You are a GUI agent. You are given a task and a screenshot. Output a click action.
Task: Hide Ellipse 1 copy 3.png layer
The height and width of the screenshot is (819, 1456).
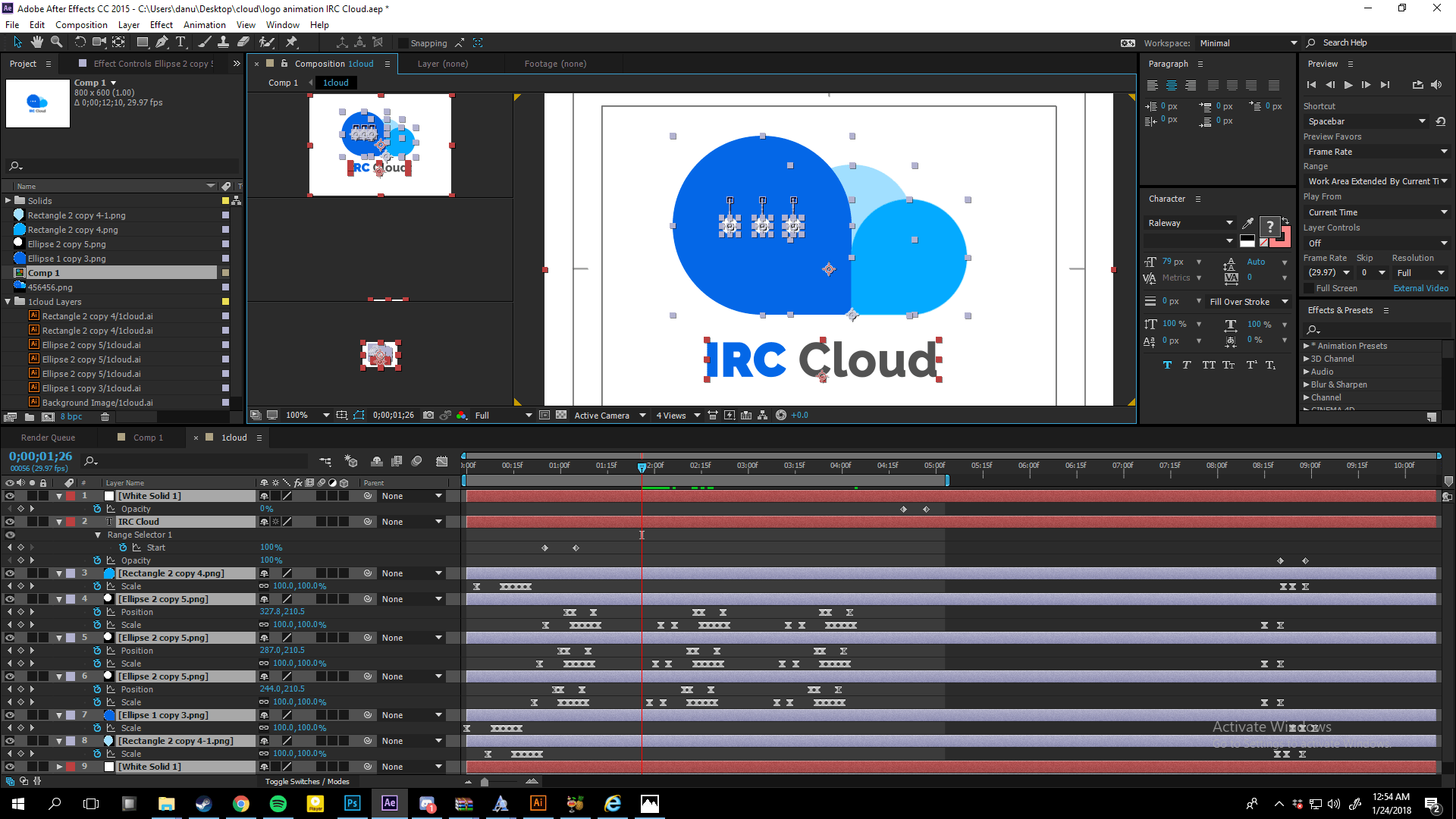tap(10, 715)
